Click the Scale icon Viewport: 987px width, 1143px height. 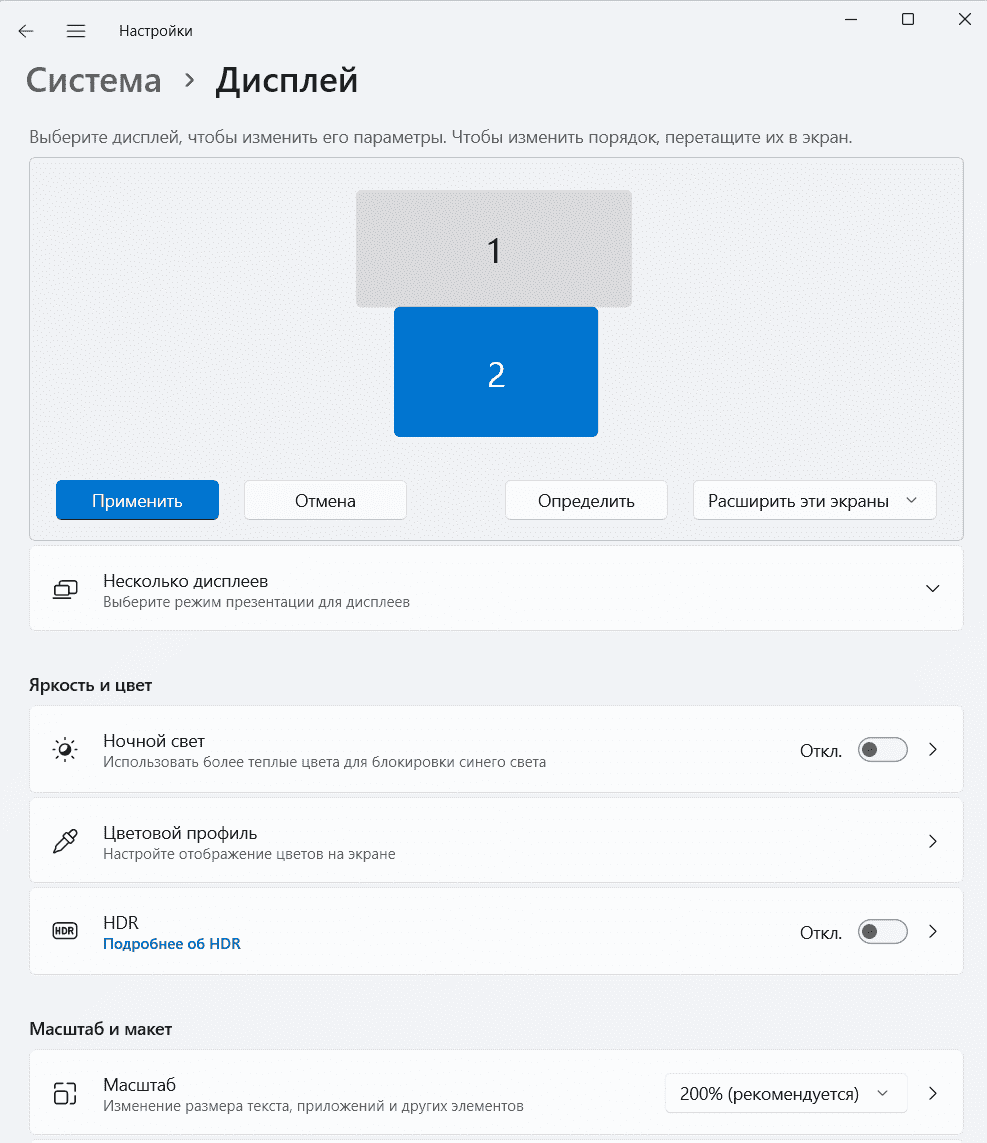[x=65, y=1093]
